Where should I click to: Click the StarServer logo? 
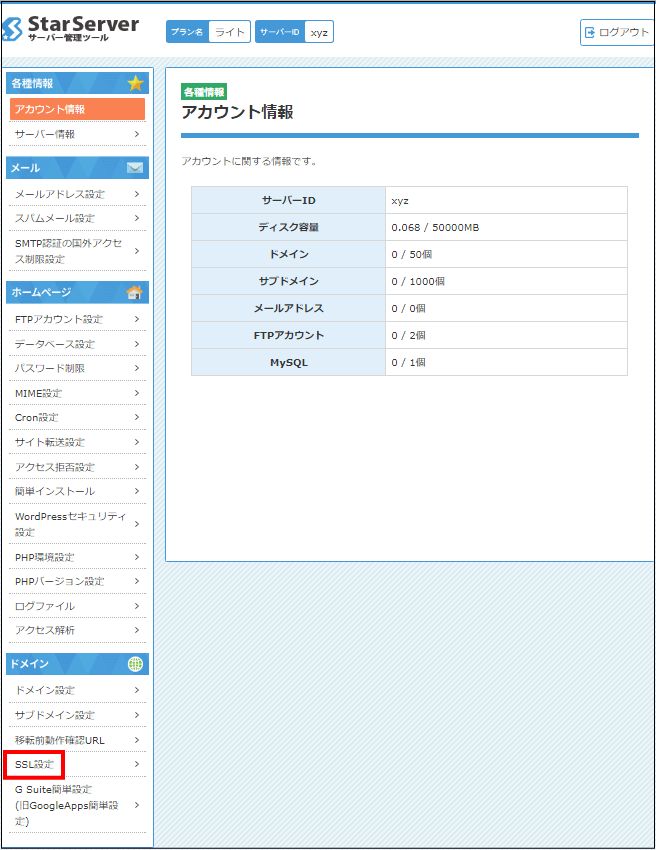(x=70, y=29)
